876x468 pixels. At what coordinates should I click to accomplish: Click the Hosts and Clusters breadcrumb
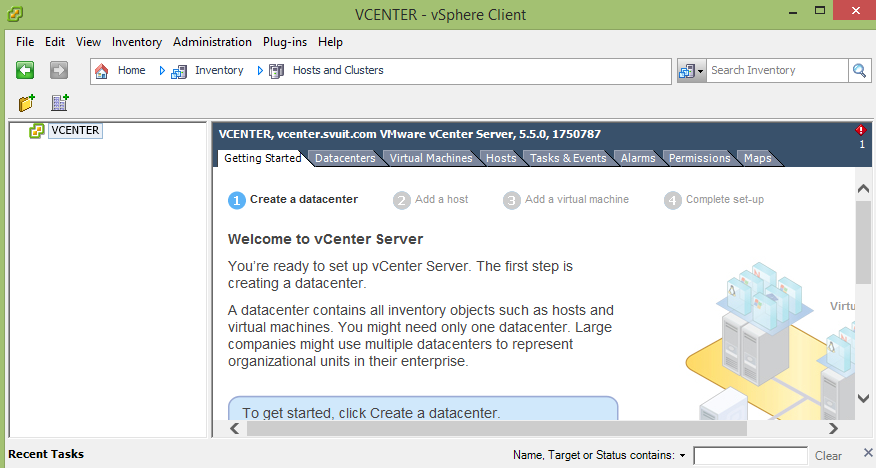(337, 71)
